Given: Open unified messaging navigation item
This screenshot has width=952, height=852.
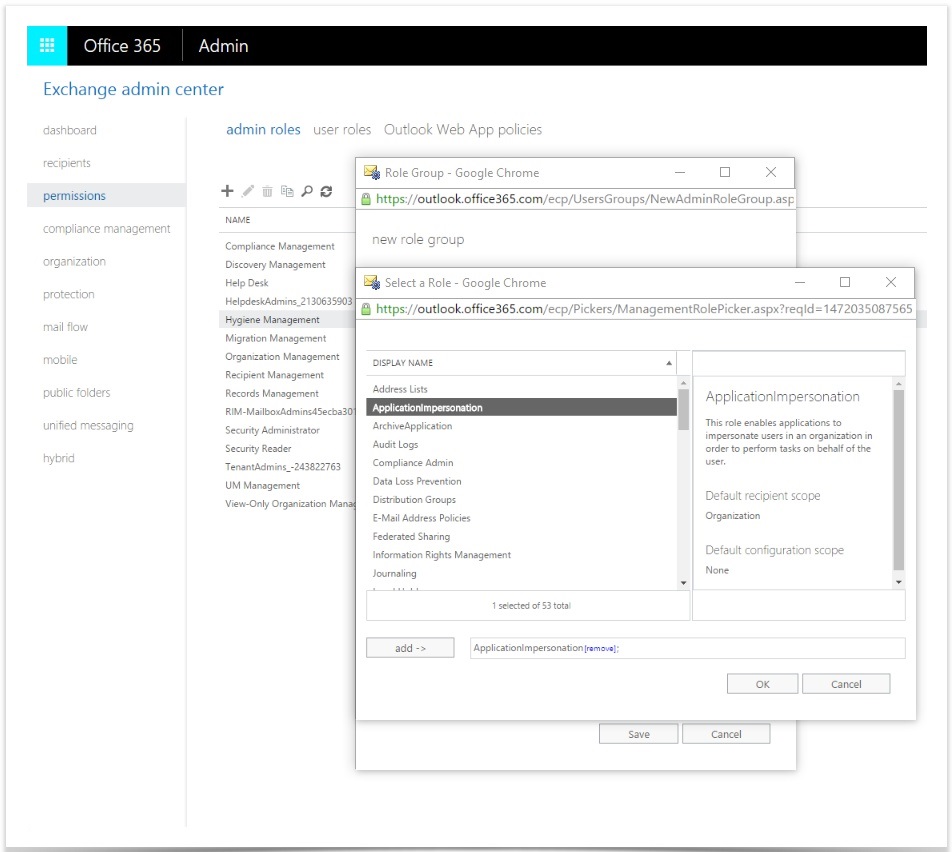Looking at the screenshot, I should pos(88,425).
